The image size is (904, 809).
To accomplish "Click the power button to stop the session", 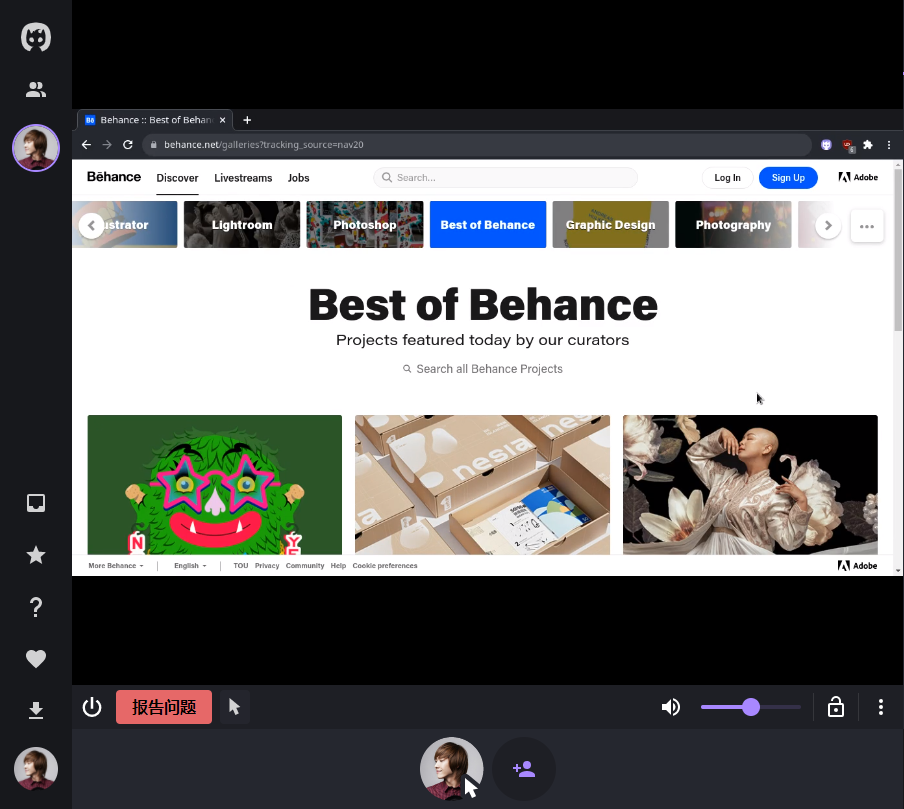I will 92,707.
